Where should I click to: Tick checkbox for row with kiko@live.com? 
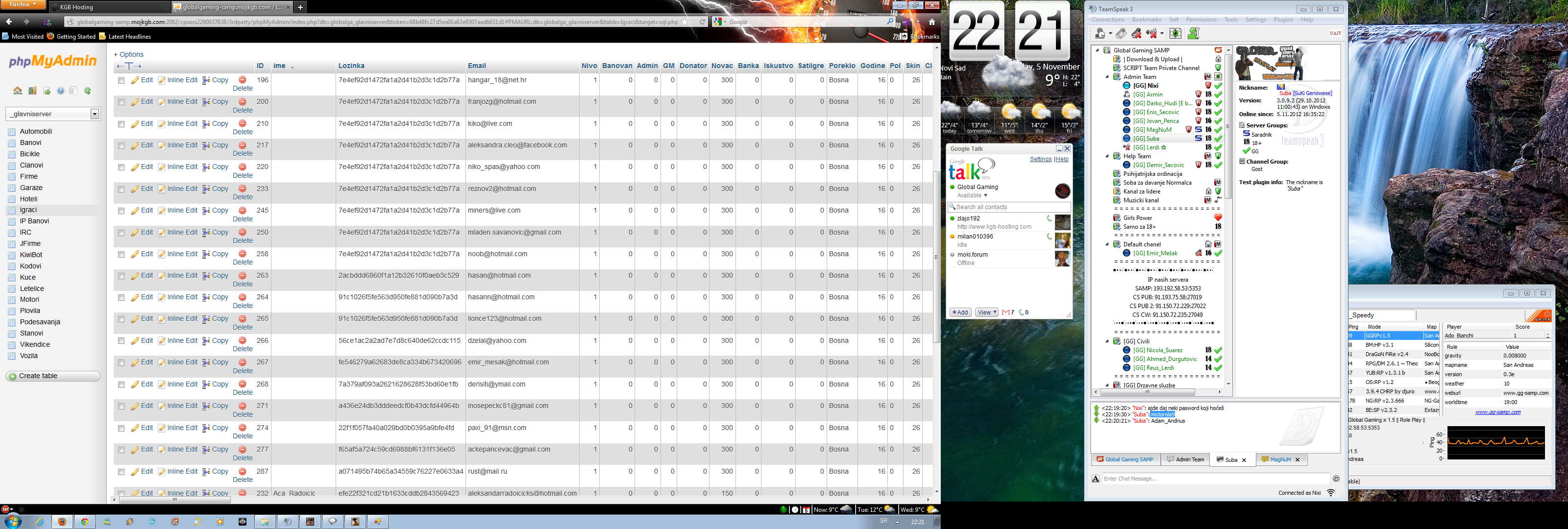click(121, 124)
